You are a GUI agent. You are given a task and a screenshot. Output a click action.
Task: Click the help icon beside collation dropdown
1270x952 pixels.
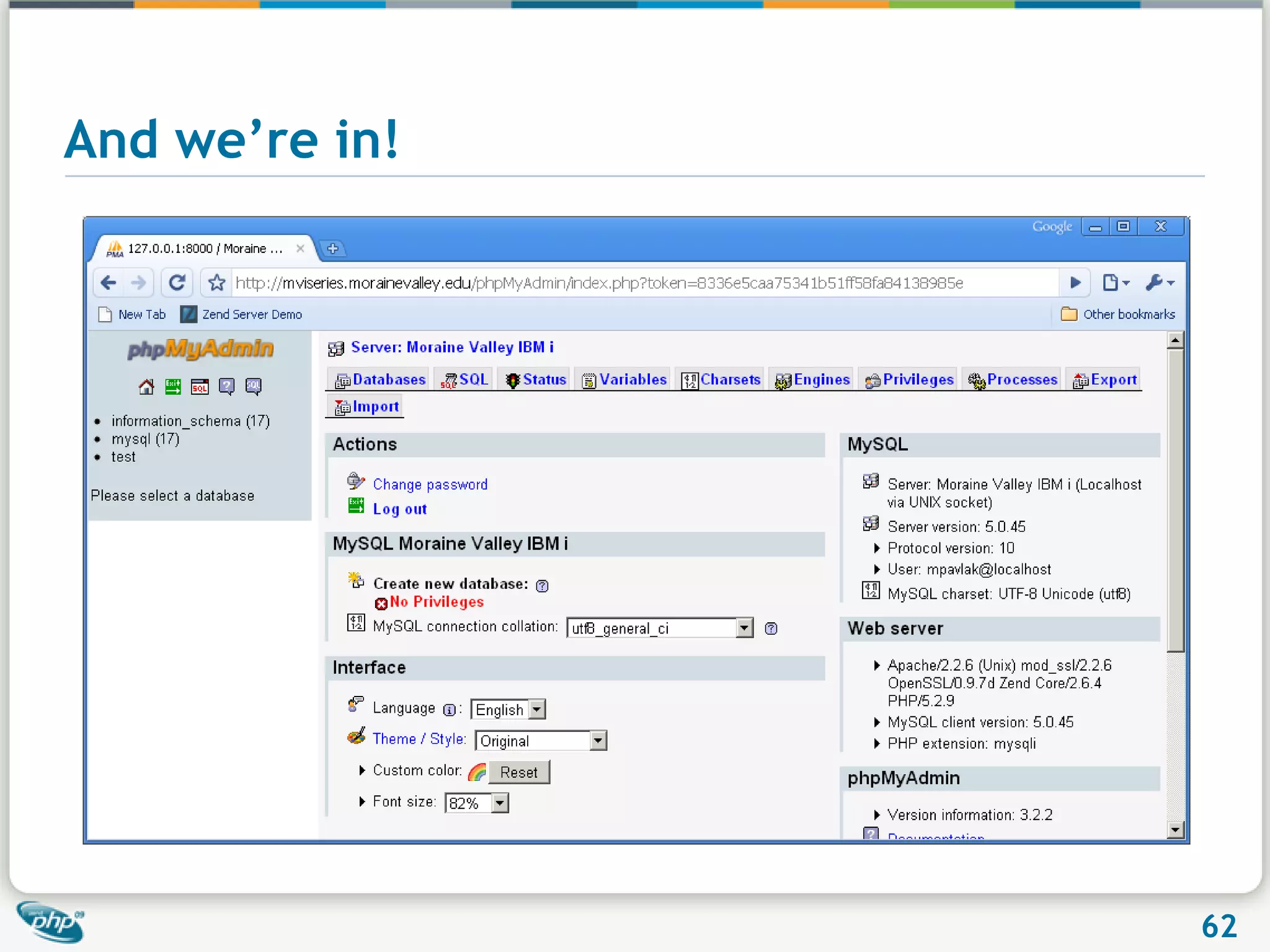point(771,628)
